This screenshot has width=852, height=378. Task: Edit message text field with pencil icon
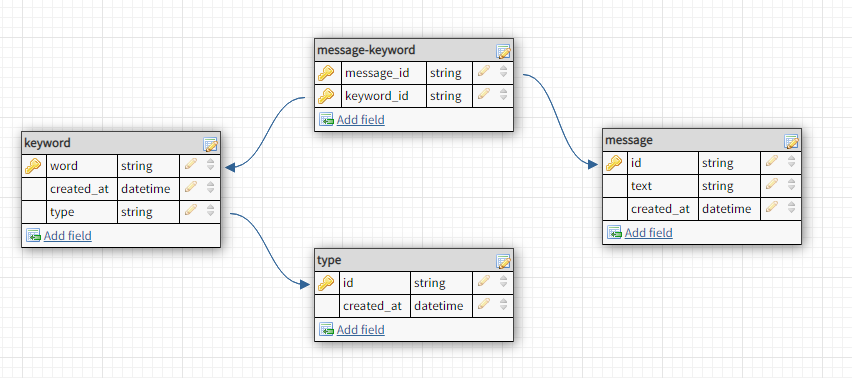pyautogui.click(x=772, y=184)
